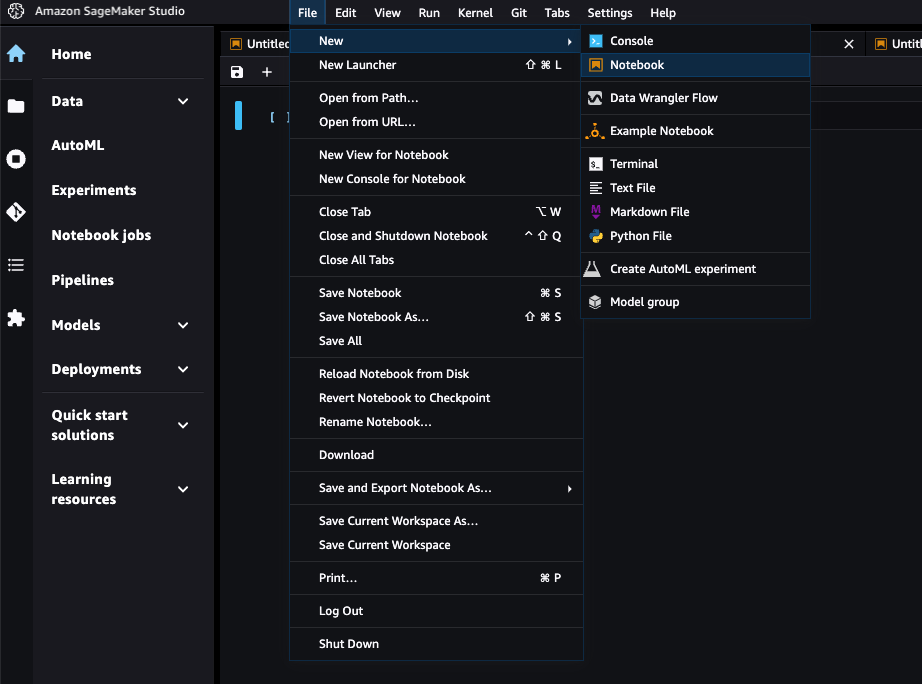Click Create AutoML experiment menu entry
Screen dimensions: 922x684
point(682,269)
